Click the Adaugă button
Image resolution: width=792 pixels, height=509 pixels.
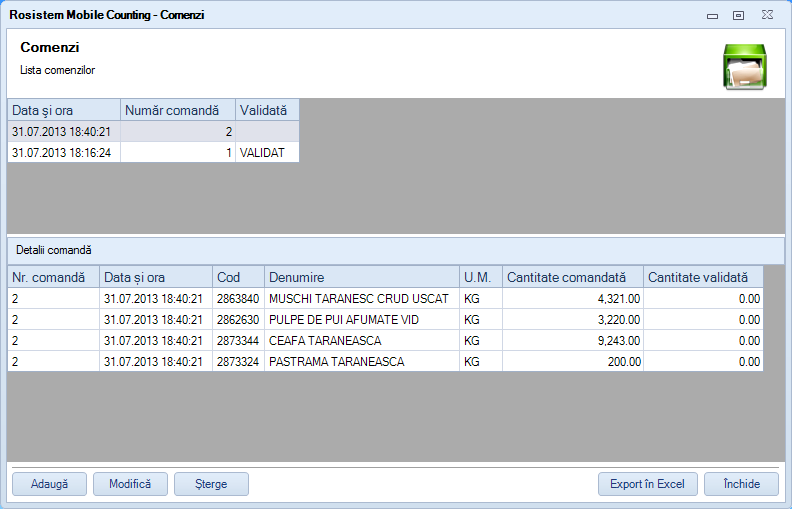(x=49, y=484)
